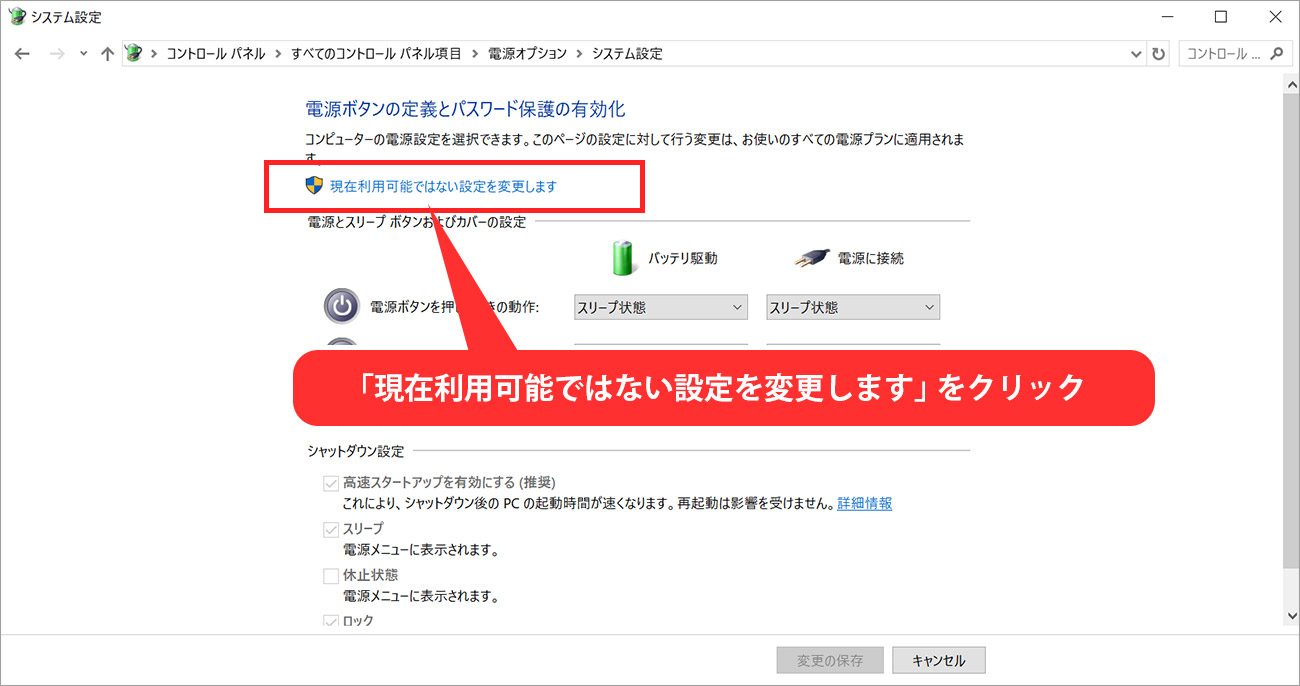Screen dimensions: 1300x686
Task: Click システム設定 breadcrumb
Action: point(627,54)
